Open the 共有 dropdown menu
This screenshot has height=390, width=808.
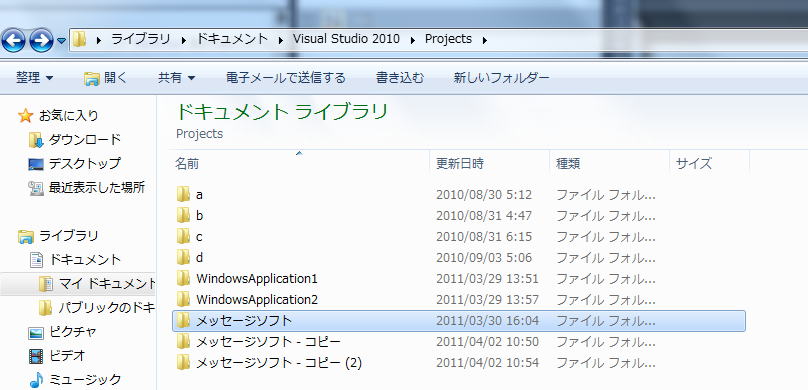point(177,78)
